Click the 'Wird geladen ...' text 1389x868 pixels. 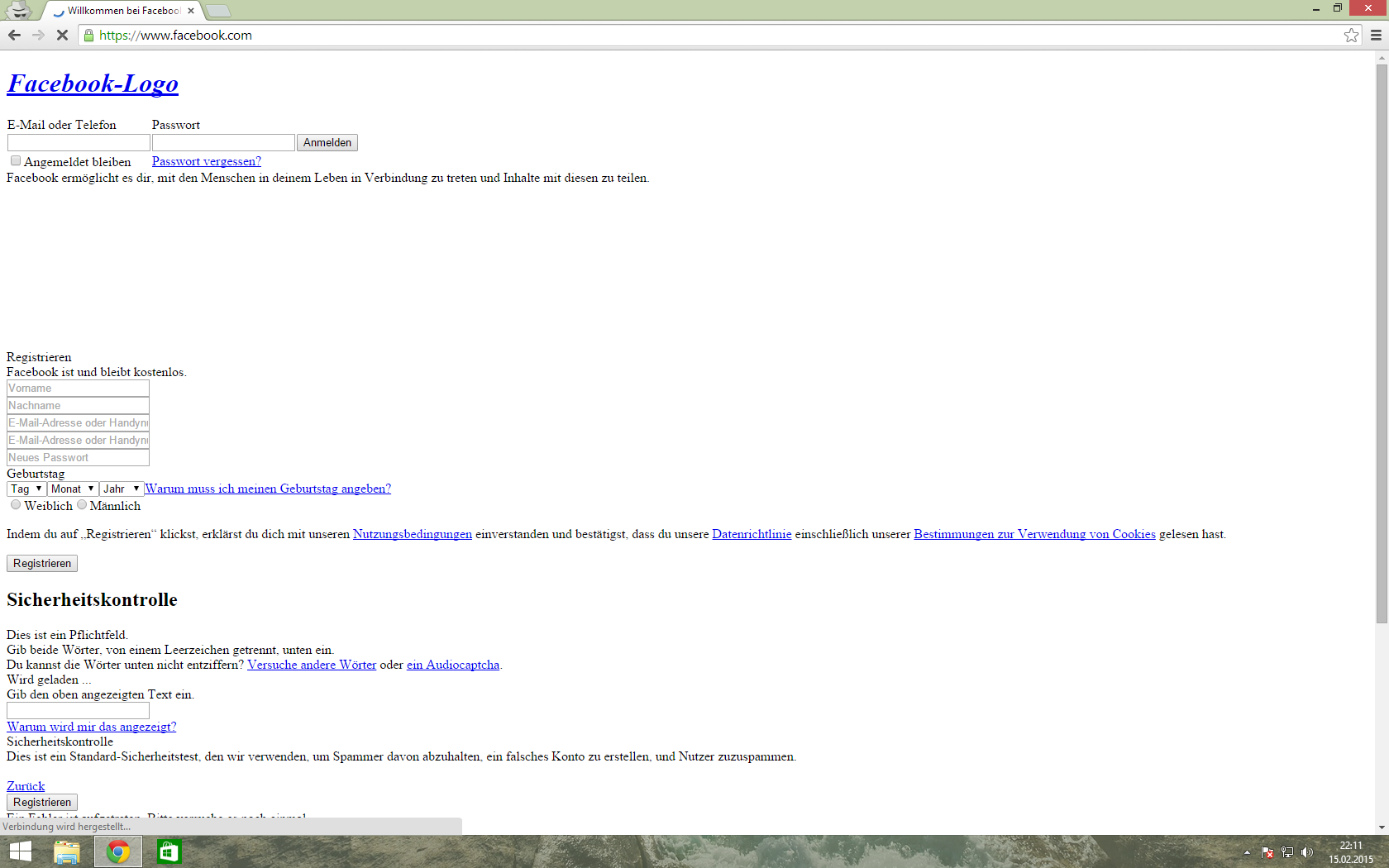pyautogui.click(x=49, y=680)
